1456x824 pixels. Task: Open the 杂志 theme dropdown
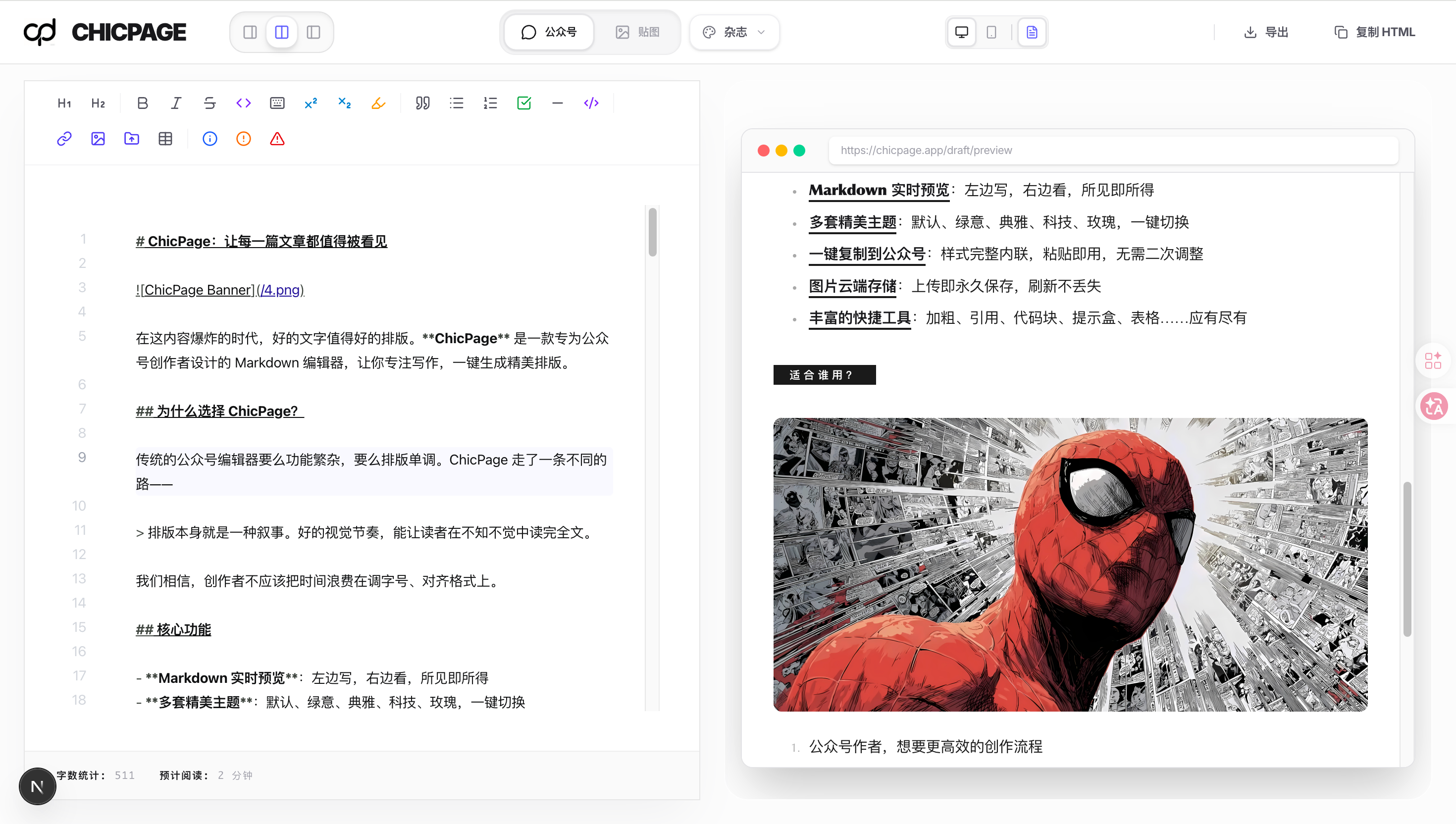click(x=733, y=32)
